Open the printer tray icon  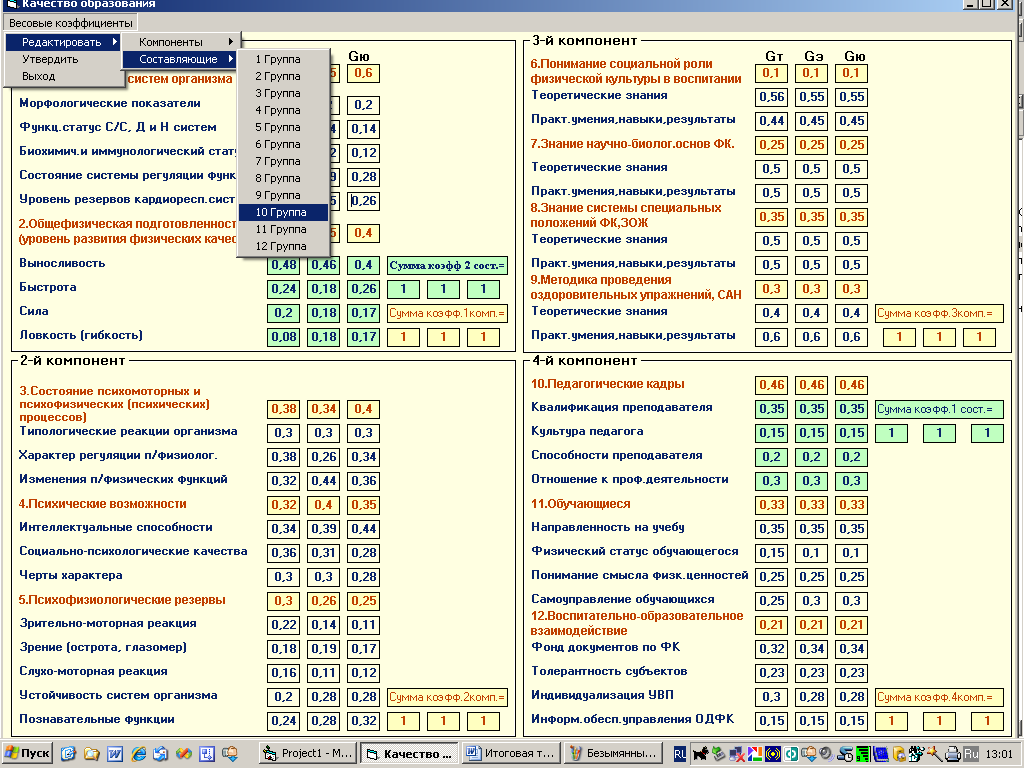[953, 754]
